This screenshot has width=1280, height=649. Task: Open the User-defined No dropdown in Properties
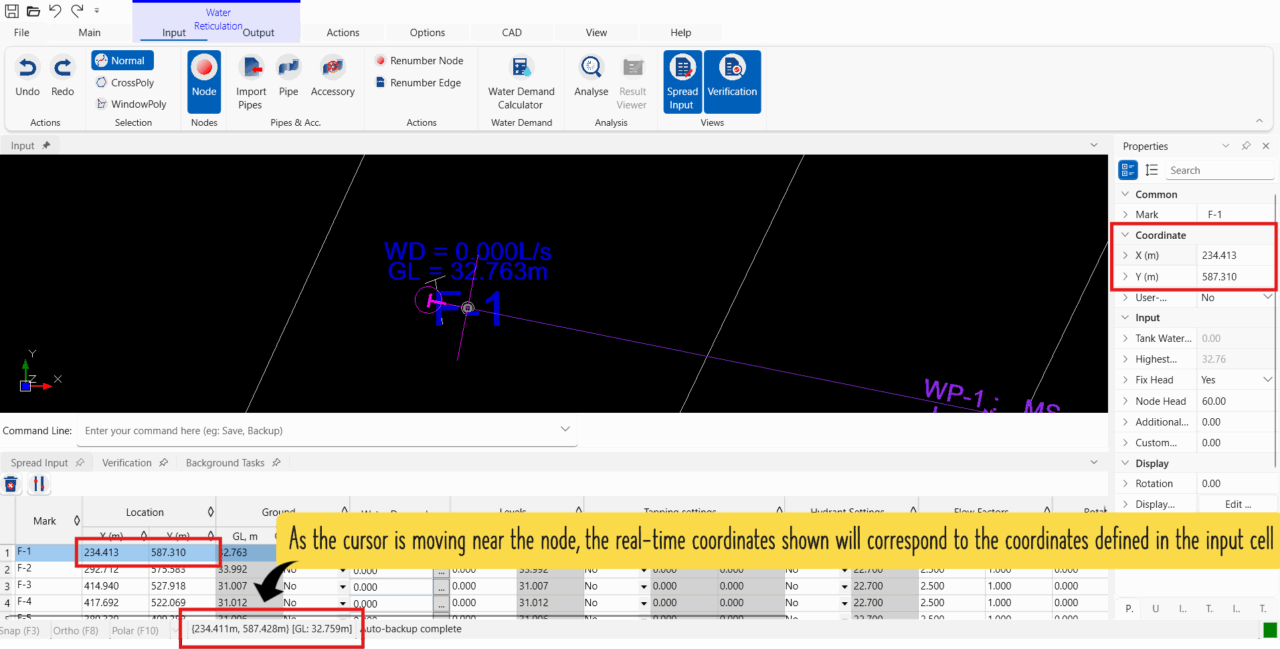tap(1268, 297)
